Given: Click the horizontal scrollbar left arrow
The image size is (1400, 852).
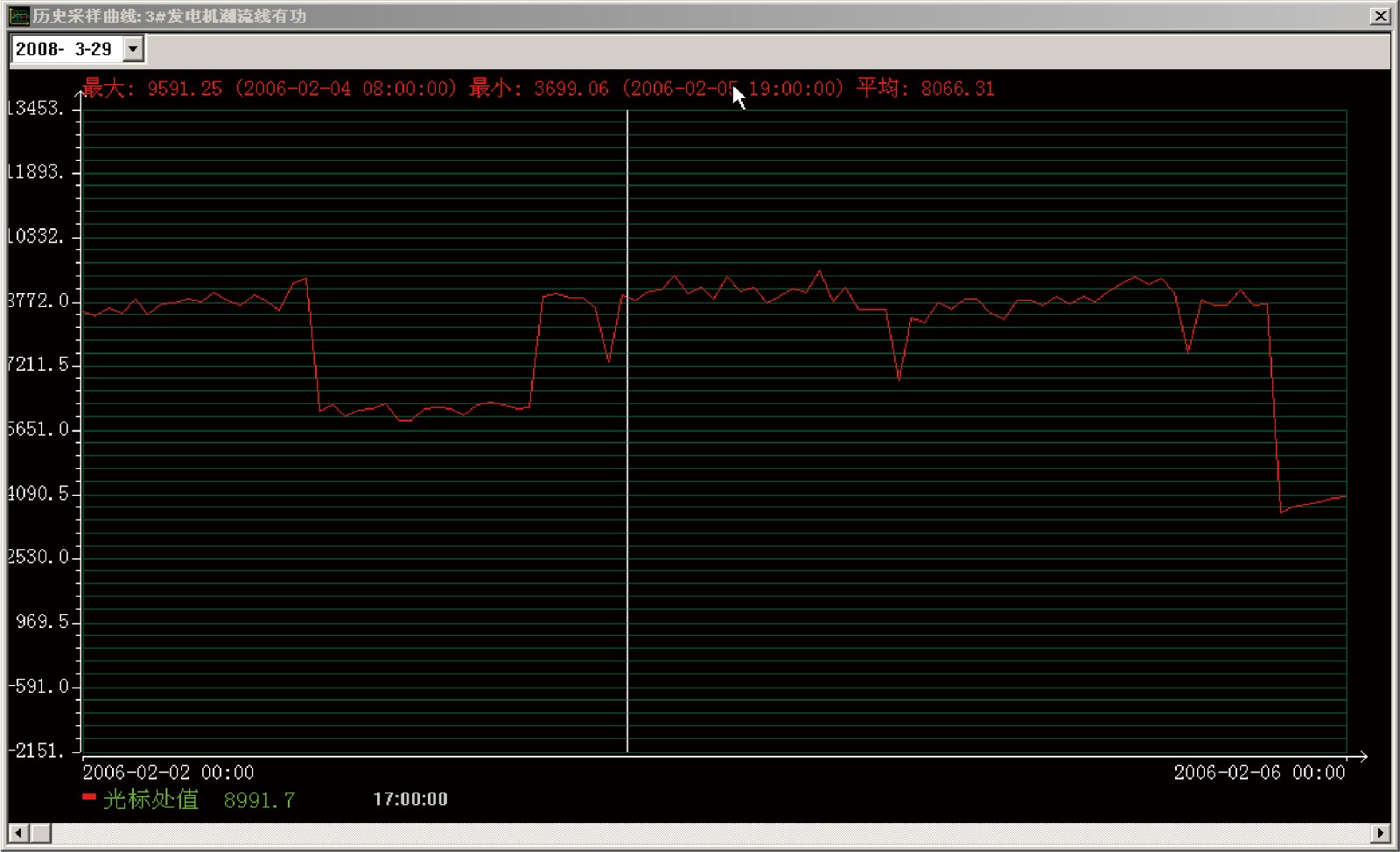Looking at the screenshot, I should (18, 833).
